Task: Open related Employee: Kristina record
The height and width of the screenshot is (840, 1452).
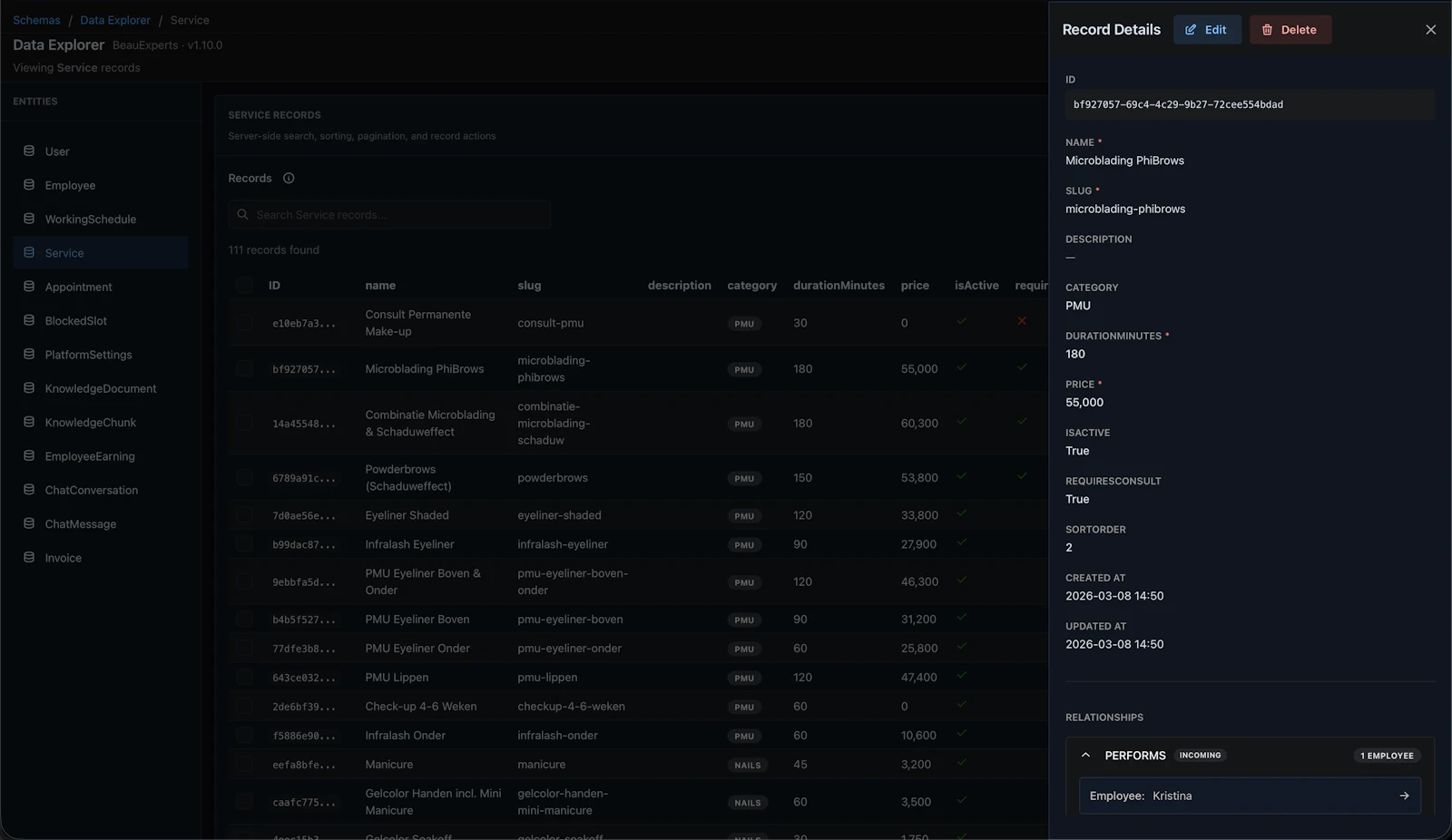Action: [x=1250, y=796]
